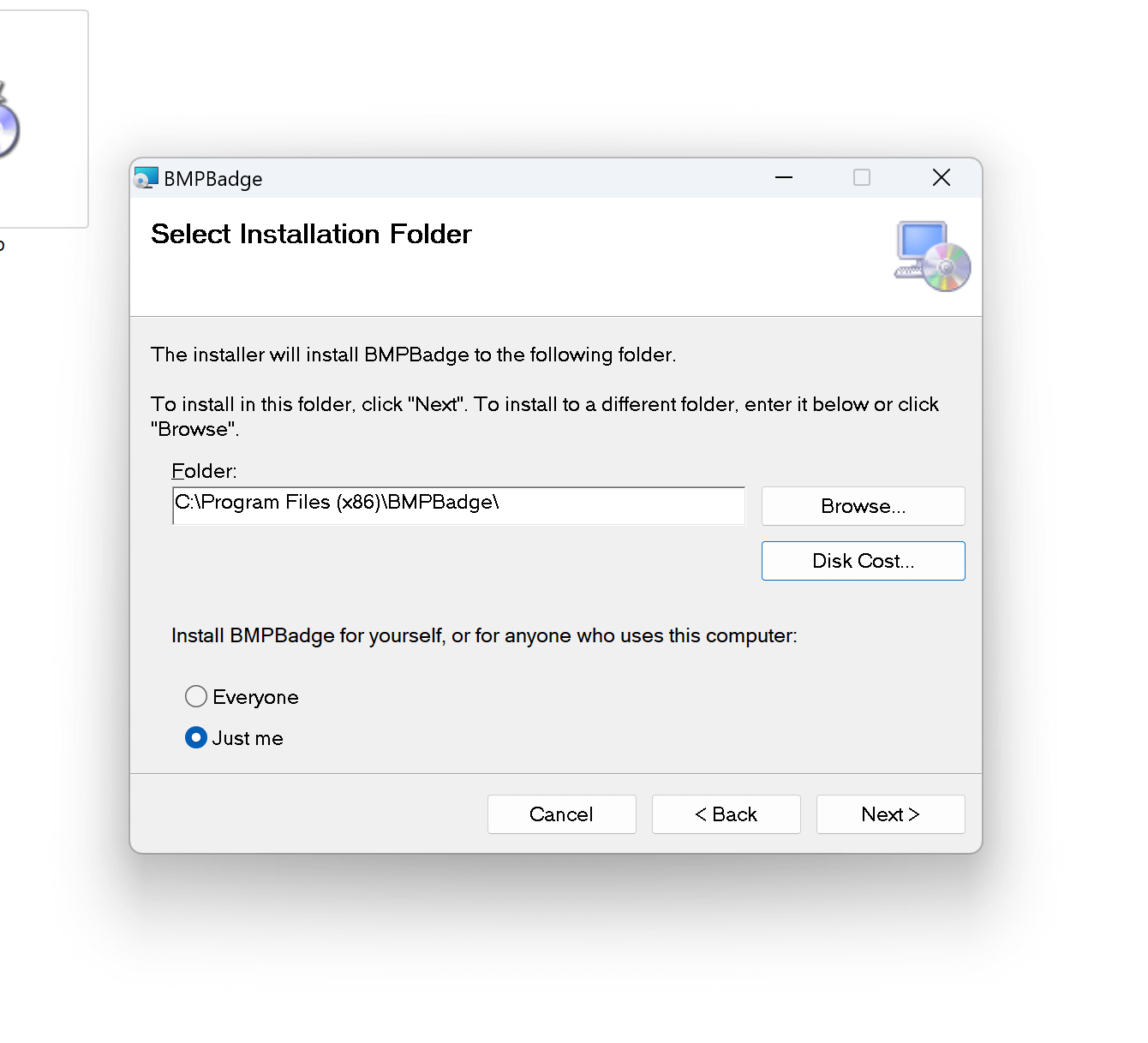Image resolution: width=1148 pixels, height=1043 pixels.
Task: Select the Everyone radio button
Action: tap(196, 697)
